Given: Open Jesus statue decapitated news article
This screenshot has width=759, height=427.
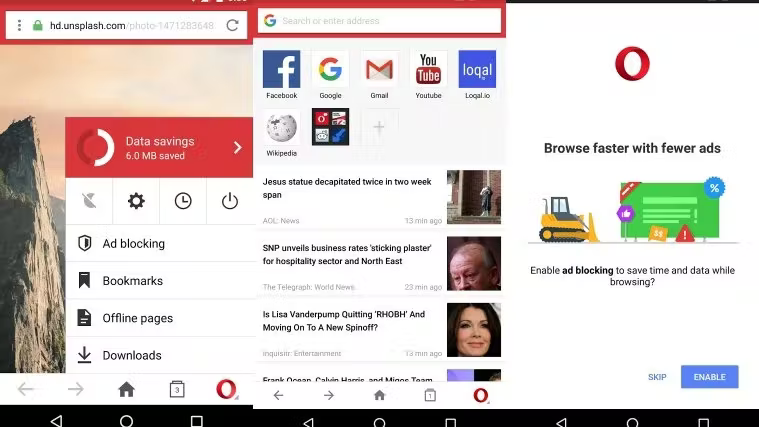Looking at the screenshot, I should click(380, 197).
